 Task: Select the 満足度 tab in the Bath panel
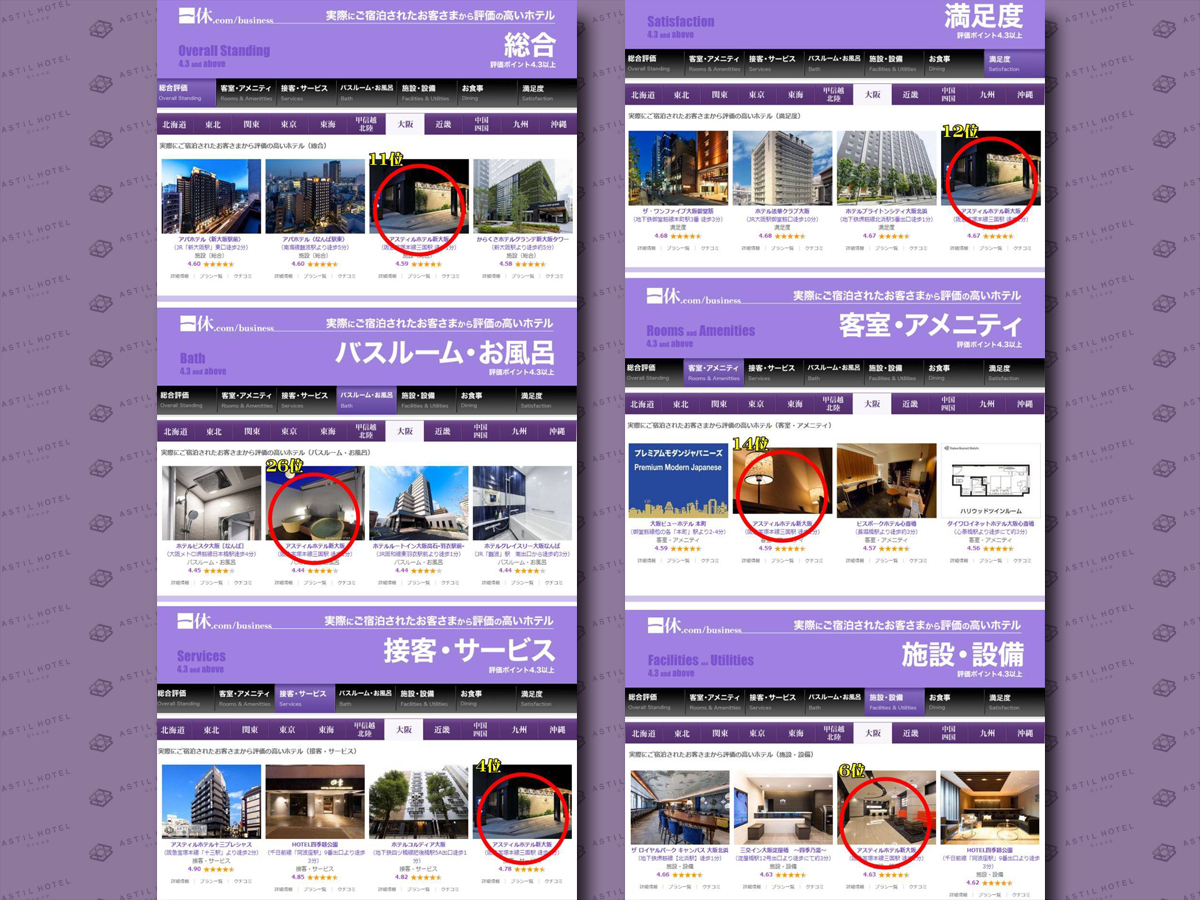[546, 400]
